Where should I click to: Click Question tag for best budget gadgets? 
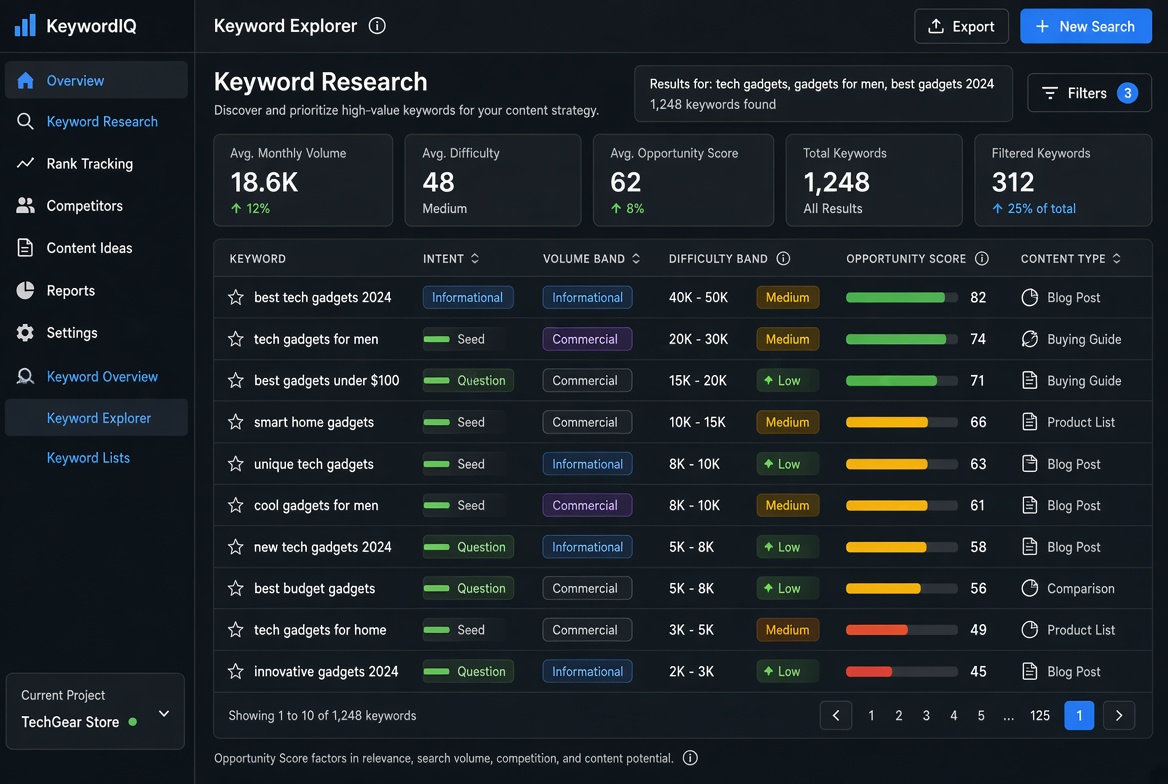click(468, 589)
